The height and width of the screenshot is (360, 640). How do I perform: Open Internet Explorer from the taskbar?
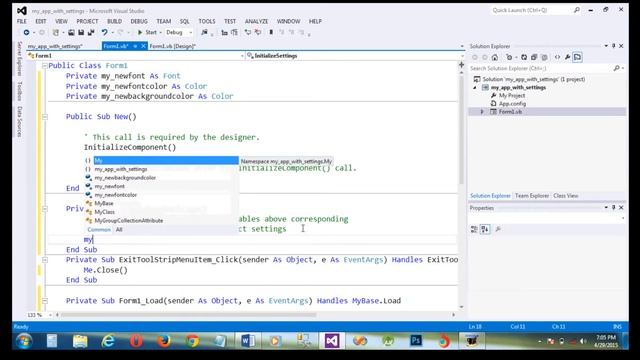108,341
